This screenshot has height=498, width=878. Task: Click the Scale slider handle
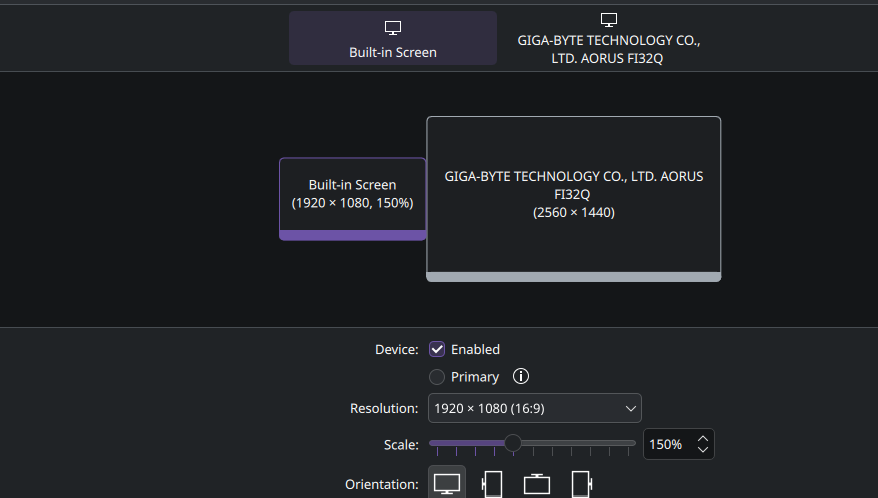pos(512,443)
